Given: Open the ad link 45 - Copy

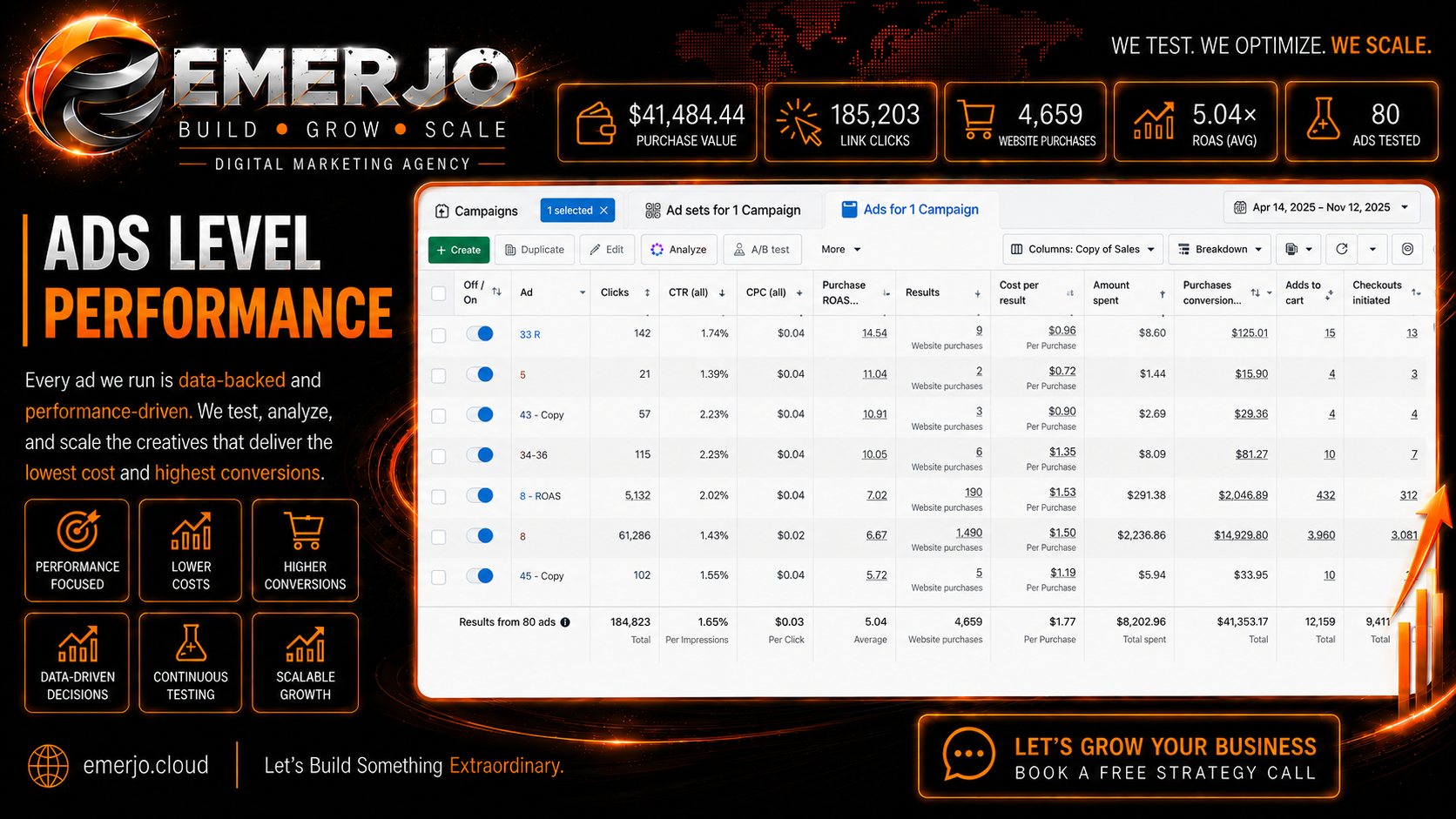Looking at the screenshot, I should coord(542,576).
